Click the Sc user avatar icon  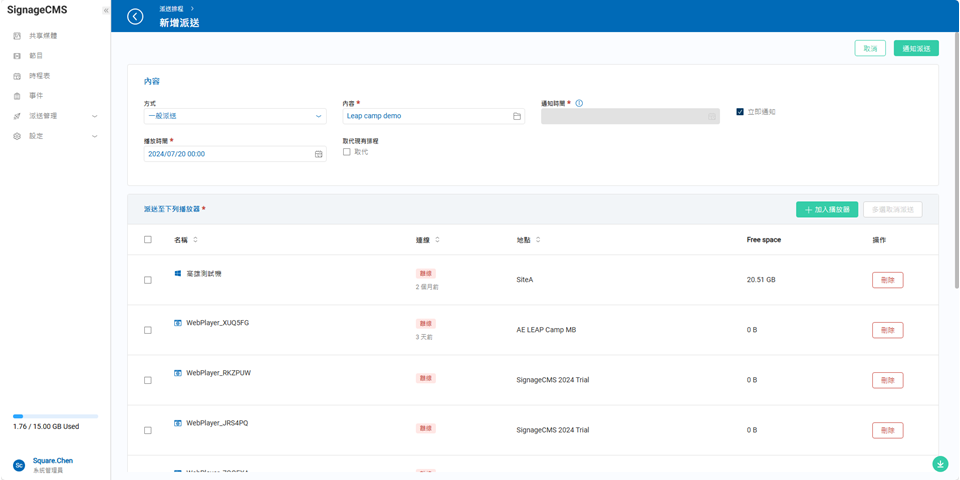click(x=19, y=465)
